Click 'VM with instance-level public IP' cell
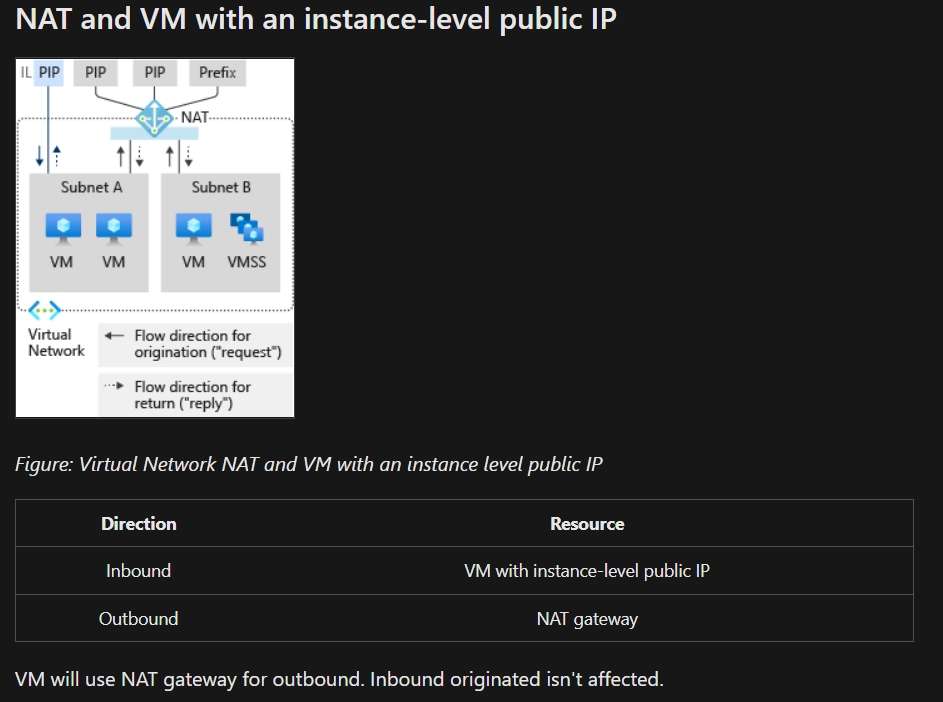 pyautogui.click(x=587, y=570)
